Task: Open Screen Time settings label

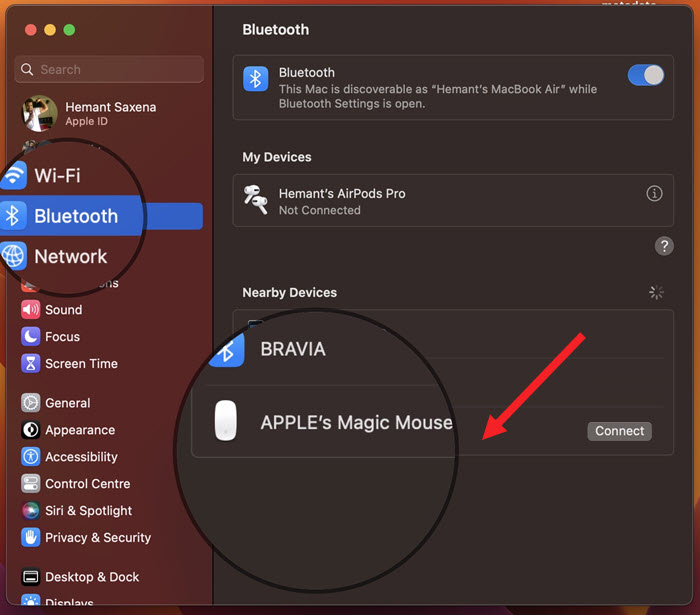Action: [82, 364]
